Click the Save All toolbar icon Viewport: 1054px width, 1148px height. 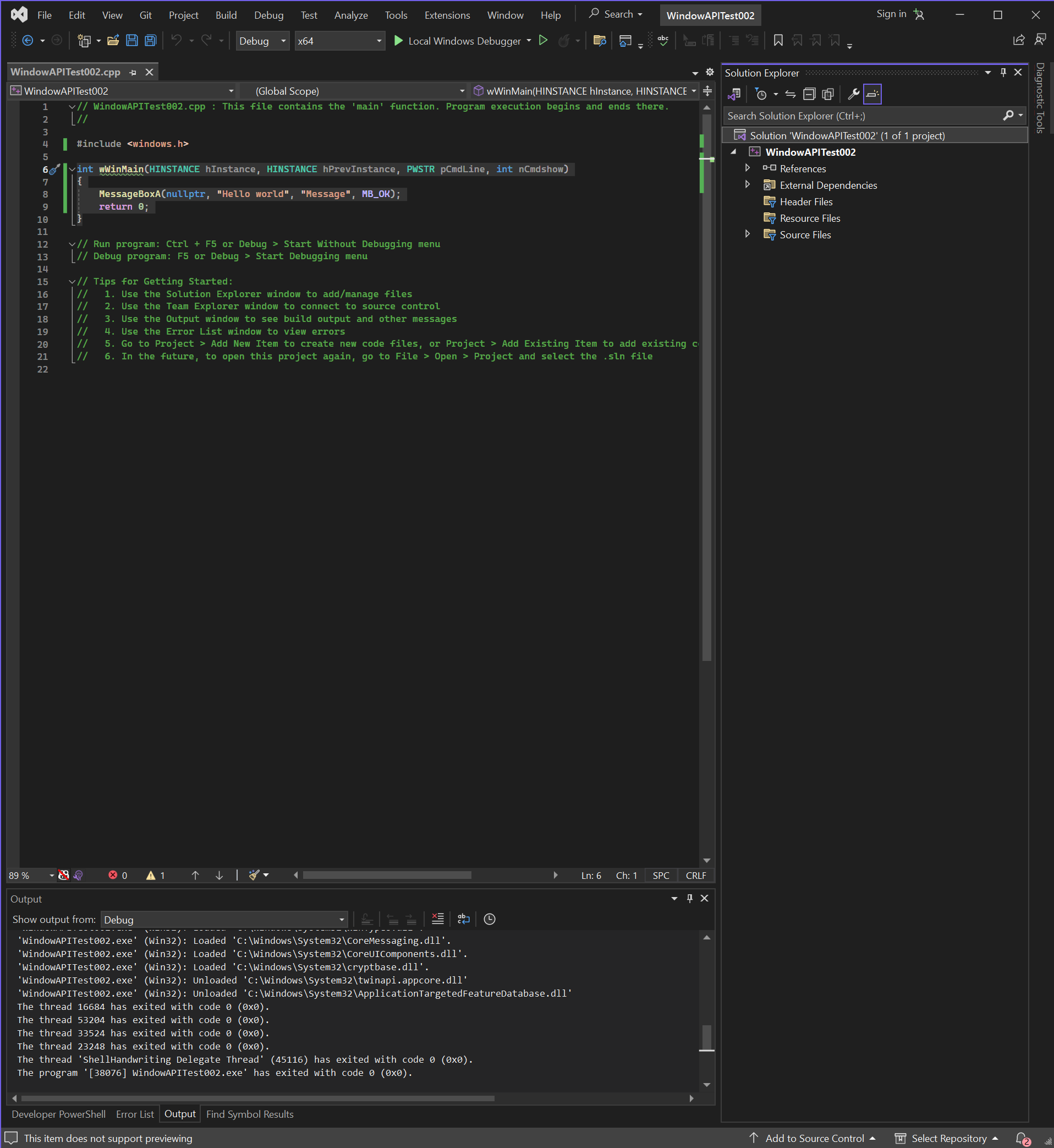pos(151,41)
